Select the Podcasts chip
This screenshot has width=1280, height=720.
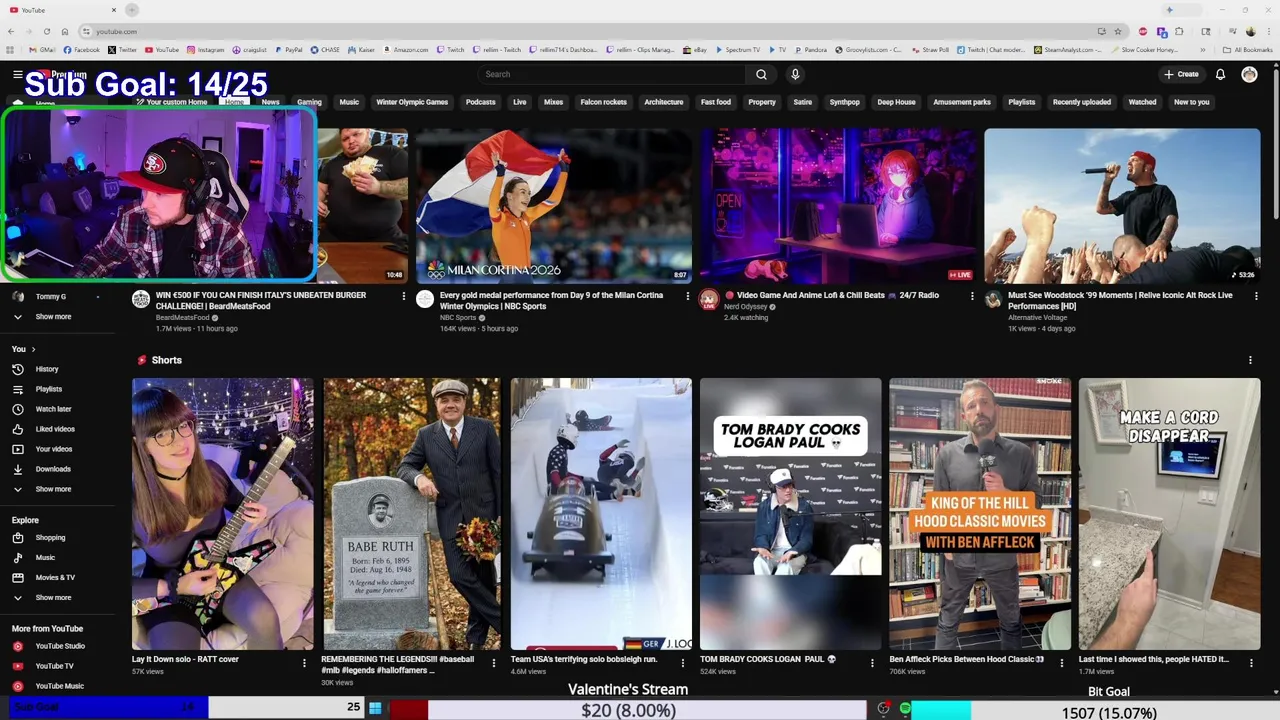point(480,102)
